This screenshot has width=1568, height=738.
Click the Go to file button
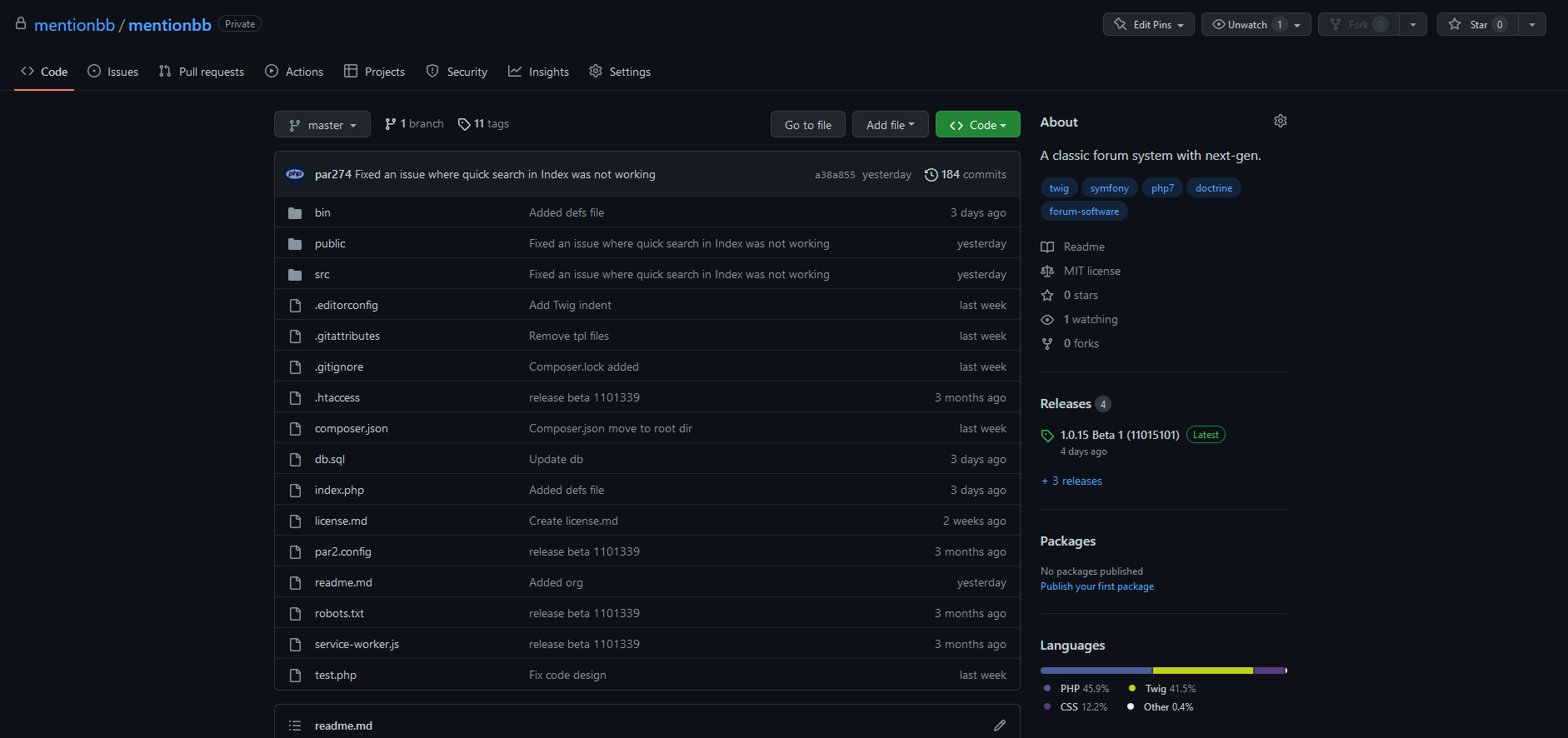808,124
